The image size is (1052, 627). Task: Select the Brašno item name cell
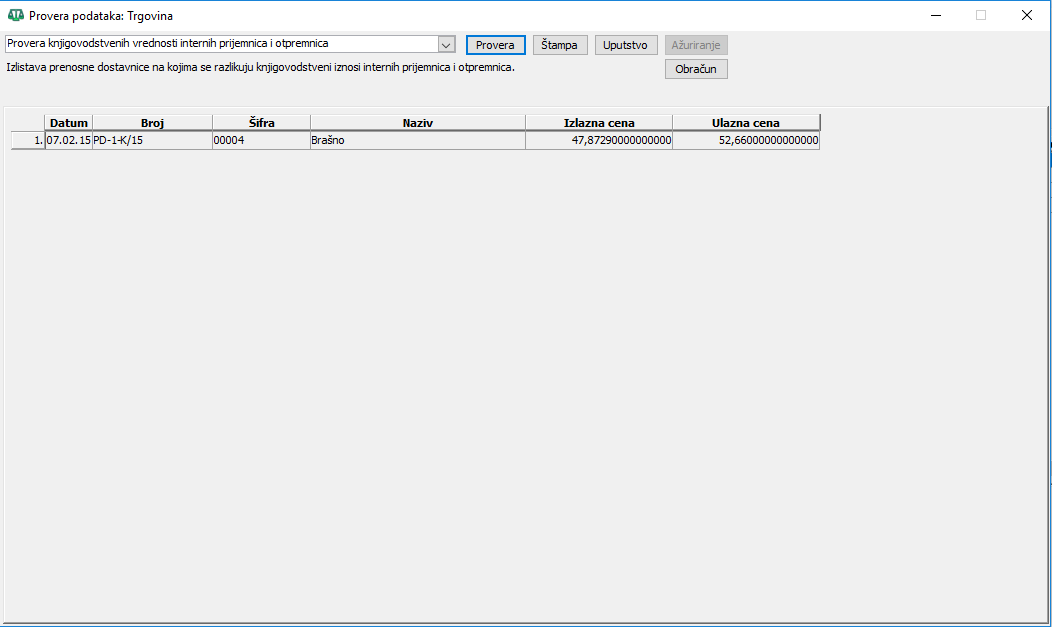tap(417, 141)
